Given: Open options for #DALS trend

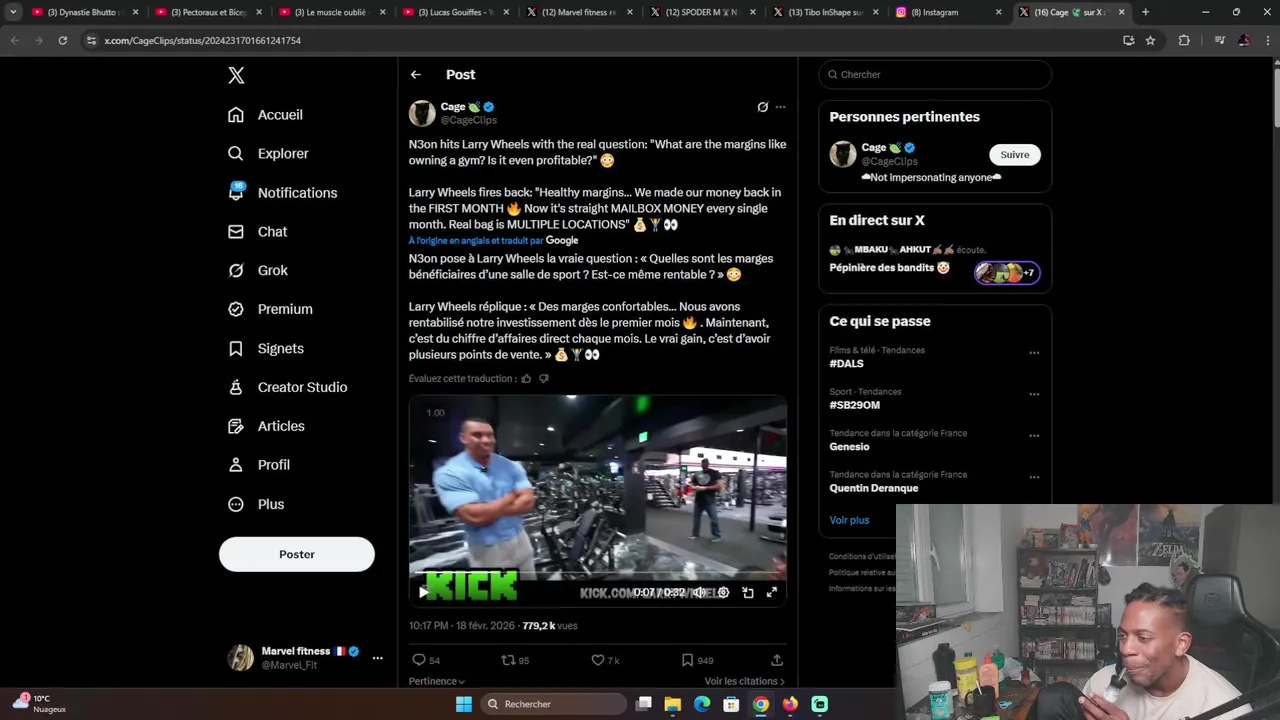Looking at the screenshot, I should pos(1034,353).
